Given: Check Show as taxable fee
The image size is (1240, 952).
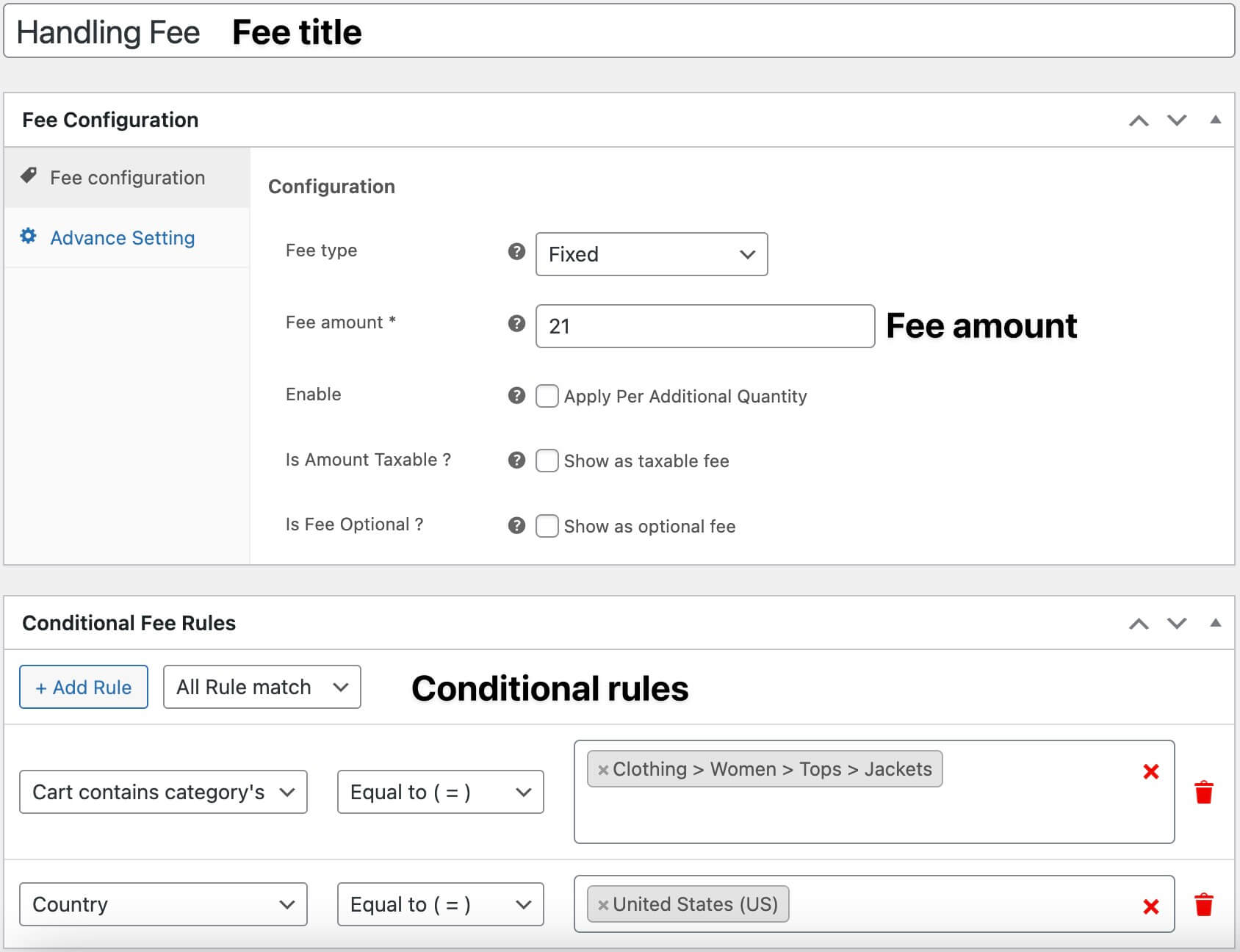Looking at the screenshot, I should [x=547, y=461].
